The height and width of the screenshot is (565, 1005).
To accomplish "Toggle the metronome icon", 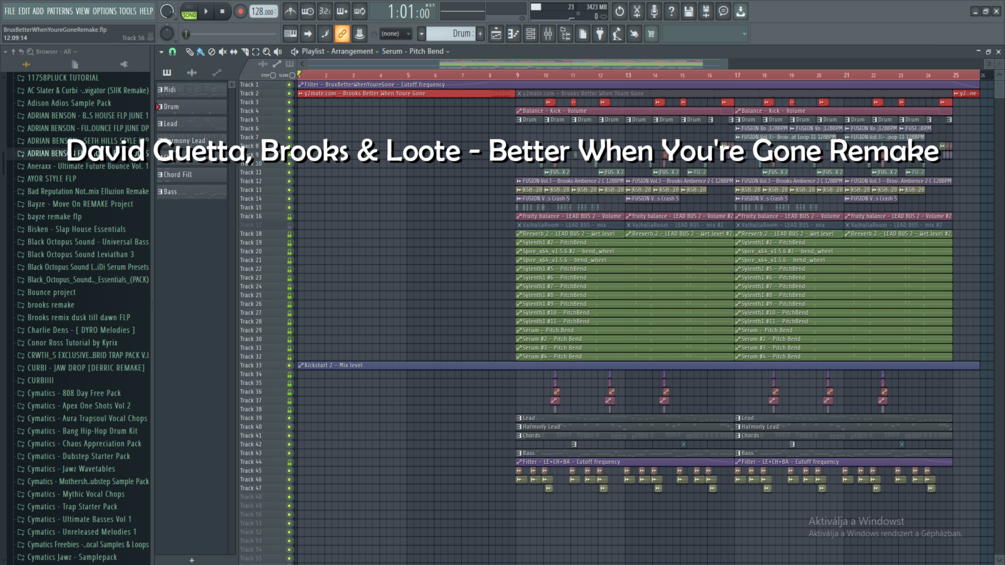I will tap(290, 11).
